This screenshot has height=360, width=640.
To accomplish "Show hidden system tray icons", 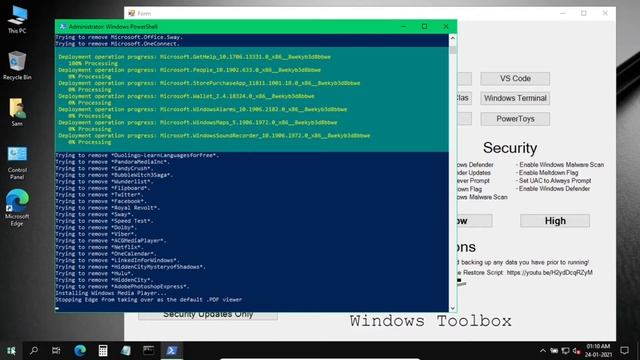I will click(543, 351).
